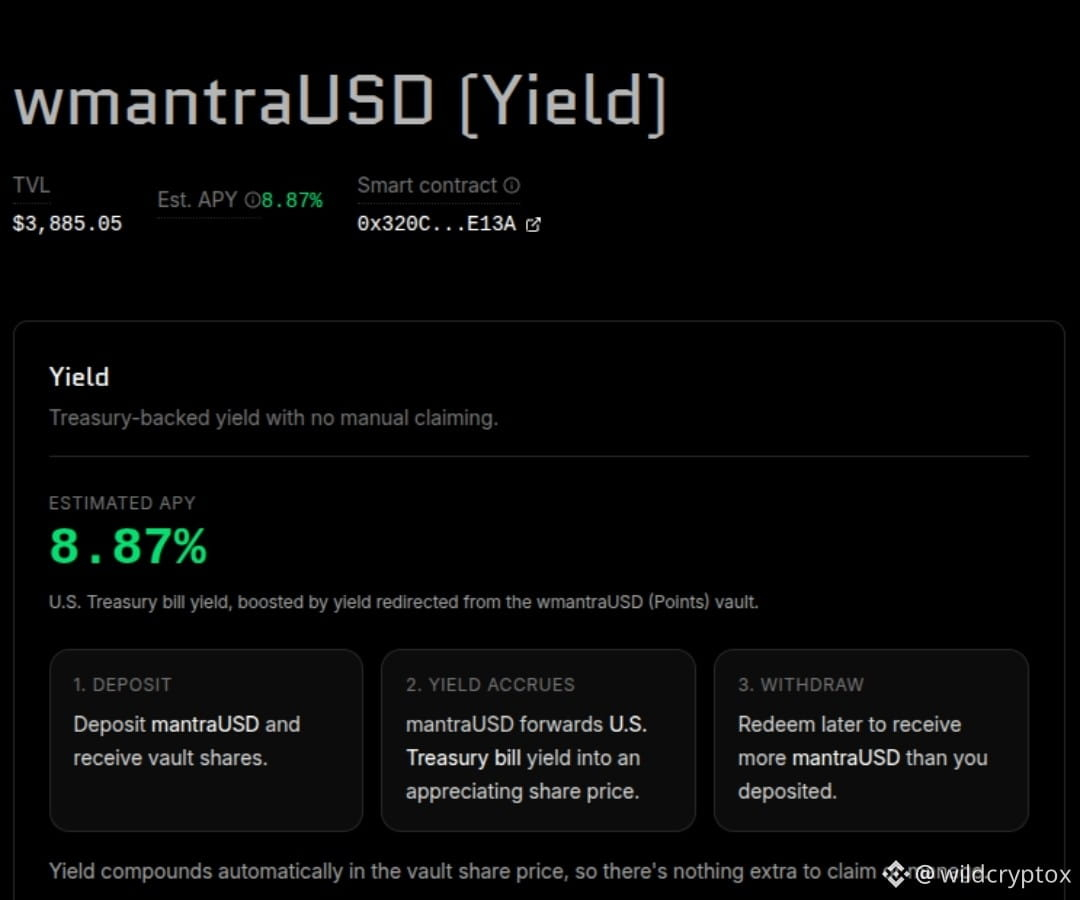Click the Est. APY info icon

click(x=253, y=200)
